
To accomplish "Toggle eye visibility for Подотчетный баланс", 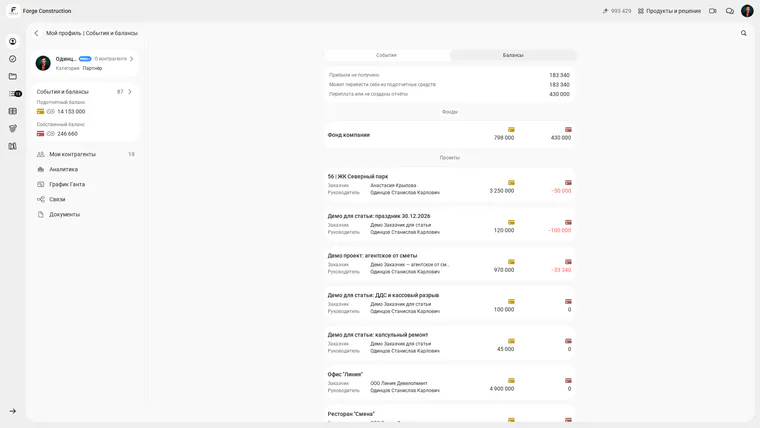I will [50, 111].
